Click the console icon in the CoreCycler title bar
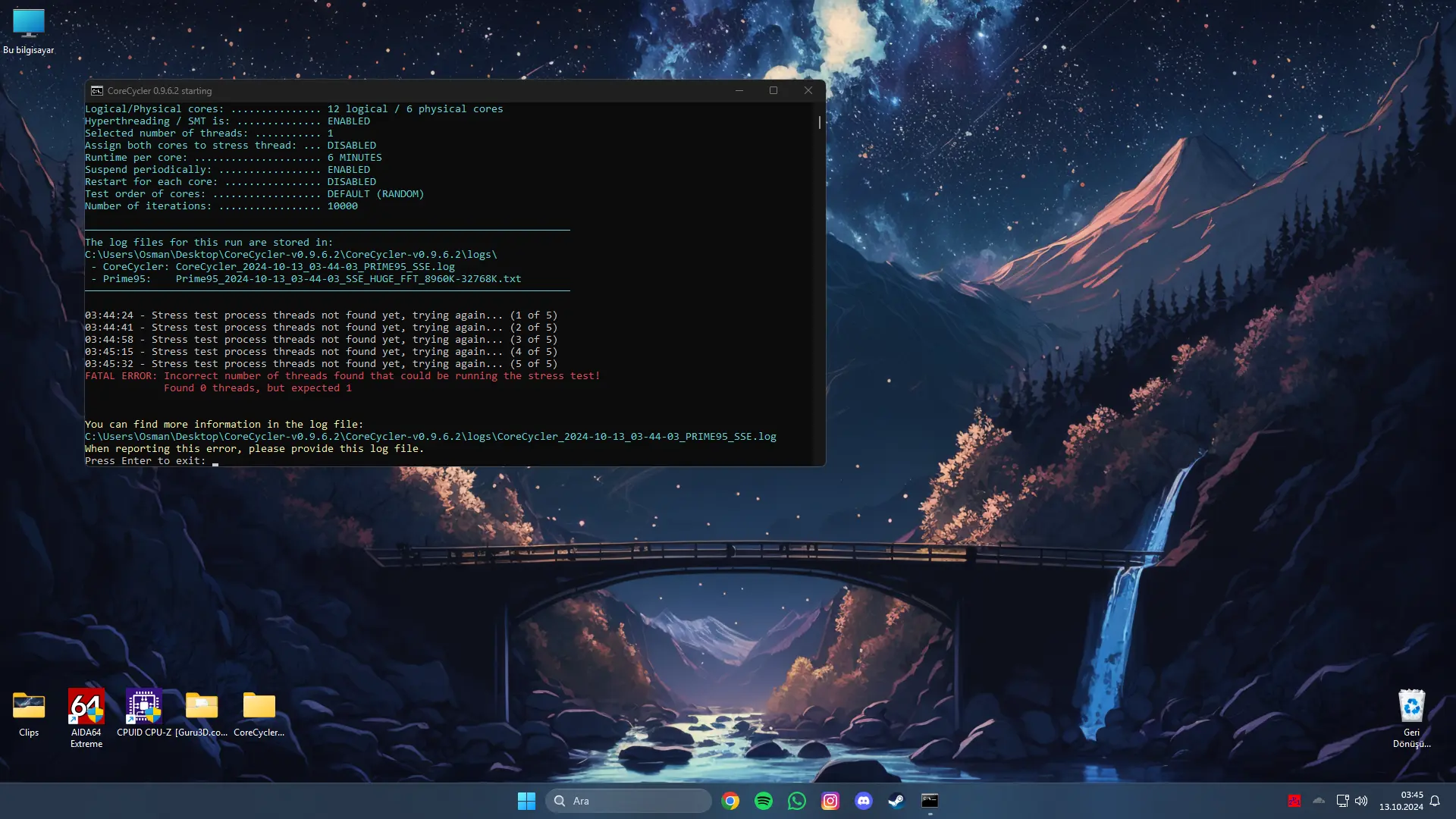 pos(97,90)
